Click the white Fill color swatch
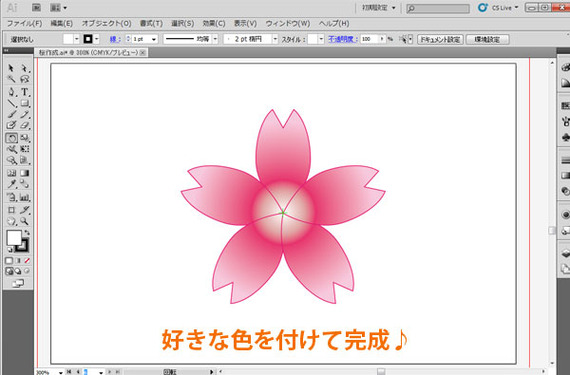Image resolution: width=570 pixels, height=375 pixels. pyautogui.click(x=14, y=238)
